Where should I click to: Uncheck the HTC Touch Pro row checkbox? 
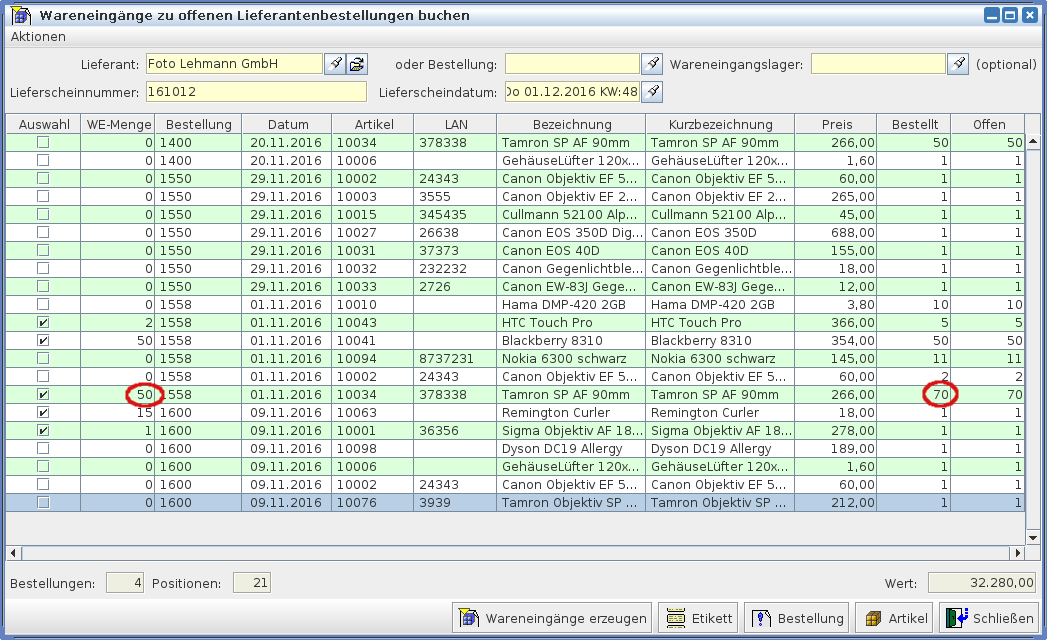point(43,323)
